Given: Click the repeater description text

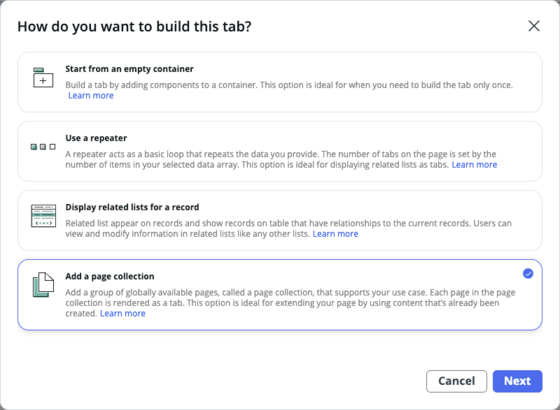Looking at the screenshot, I should pos(281,159).
